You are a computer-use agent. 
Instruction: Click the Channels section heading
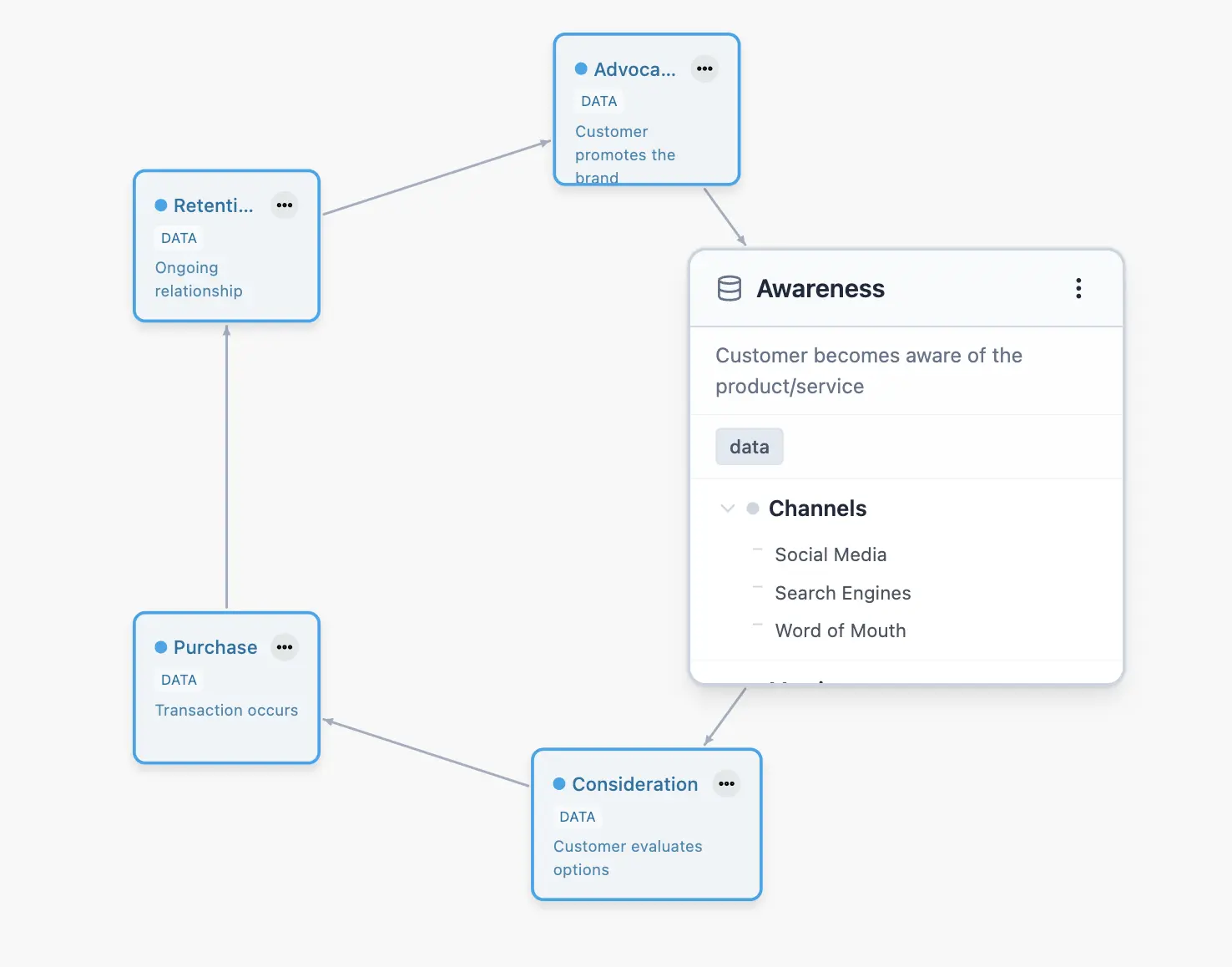(817, 509)
